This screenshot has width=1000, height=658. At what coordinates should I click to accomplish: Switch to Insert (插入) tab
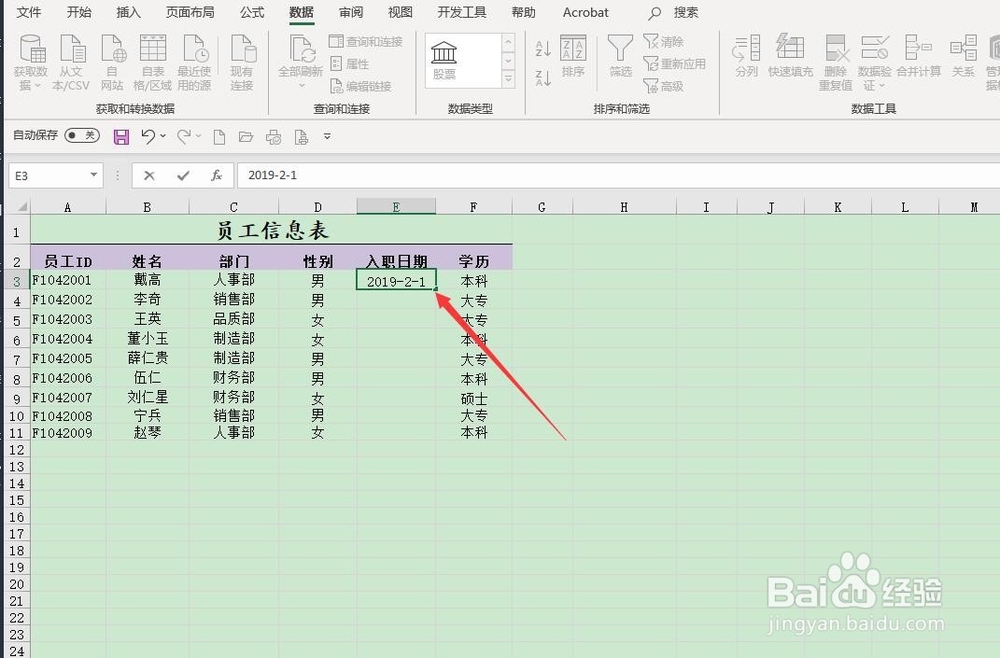coord(128,12)
